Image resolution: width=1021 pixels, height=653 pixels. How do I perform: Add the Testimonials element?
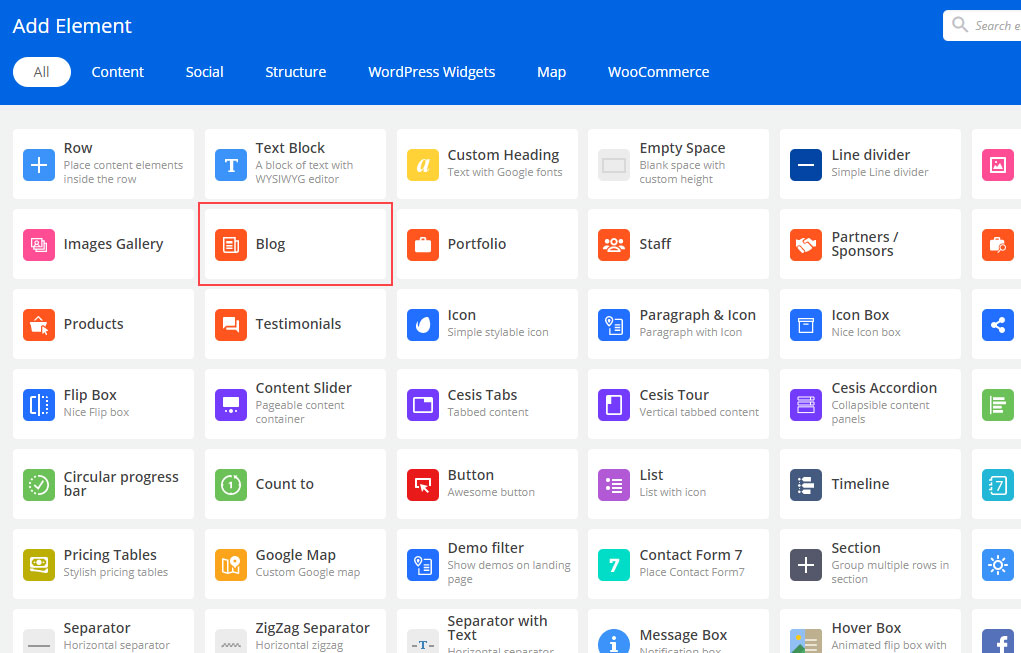point(298,324)
